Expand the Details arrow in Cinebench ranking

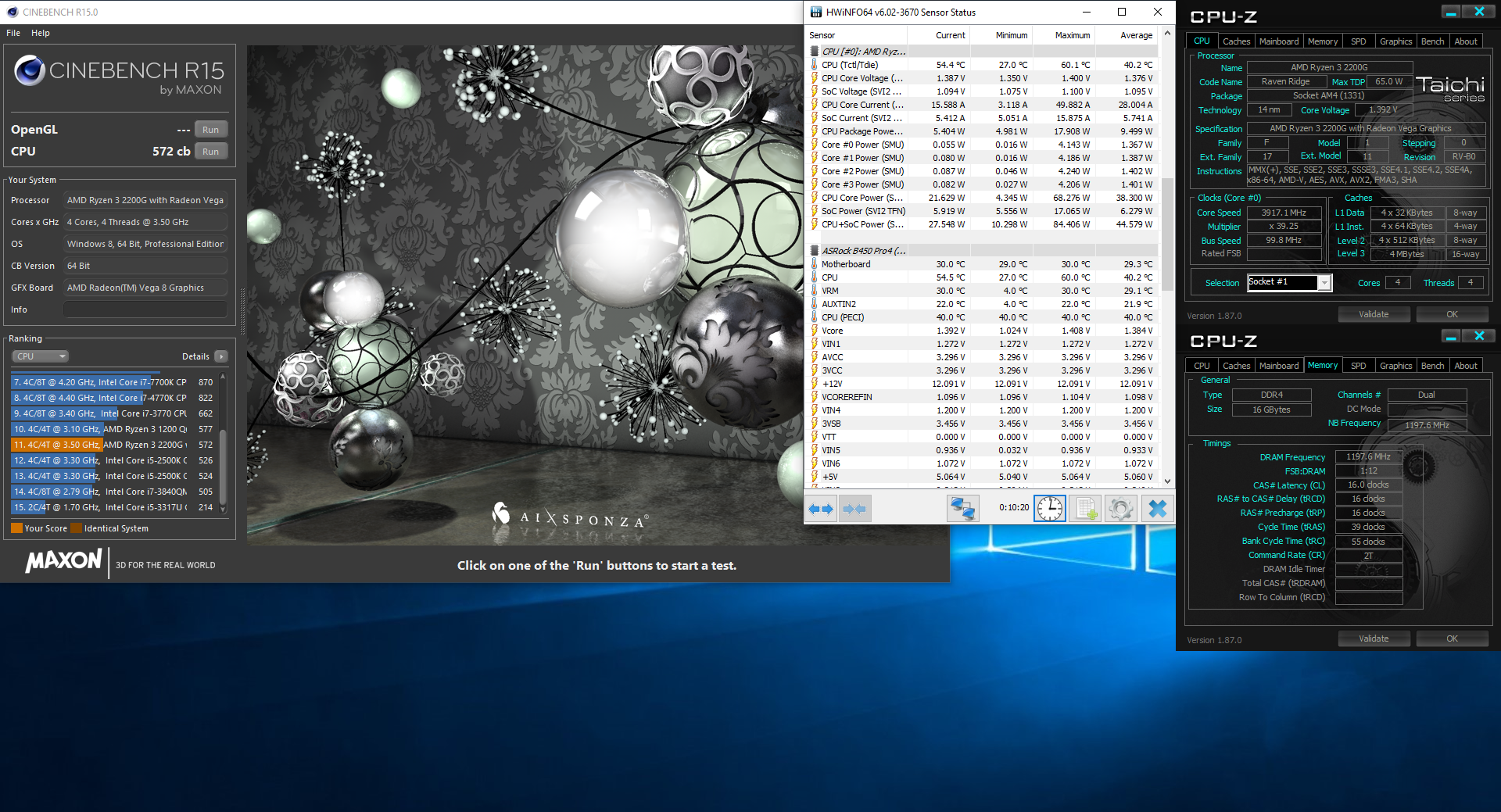[221, 356]
